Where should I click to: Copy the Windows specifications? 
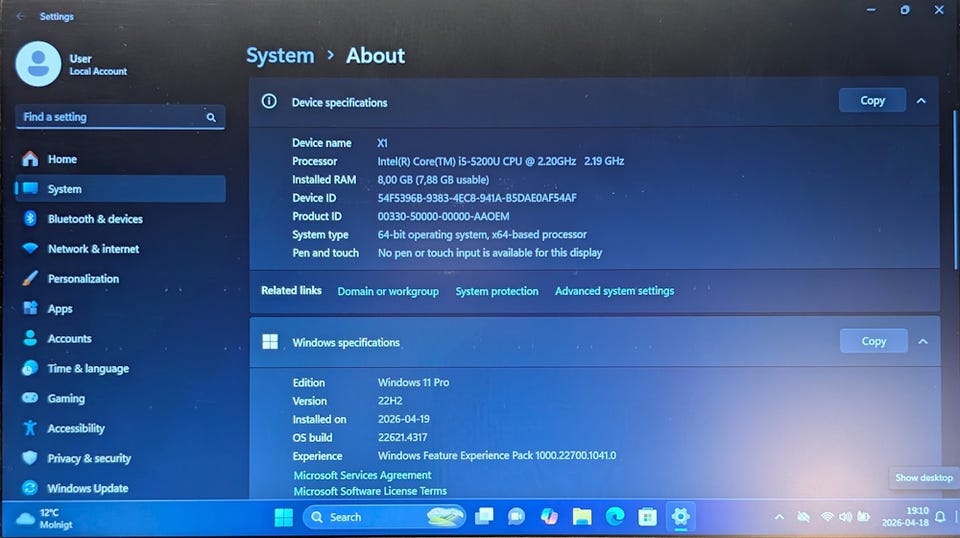[x=874, y=341]
